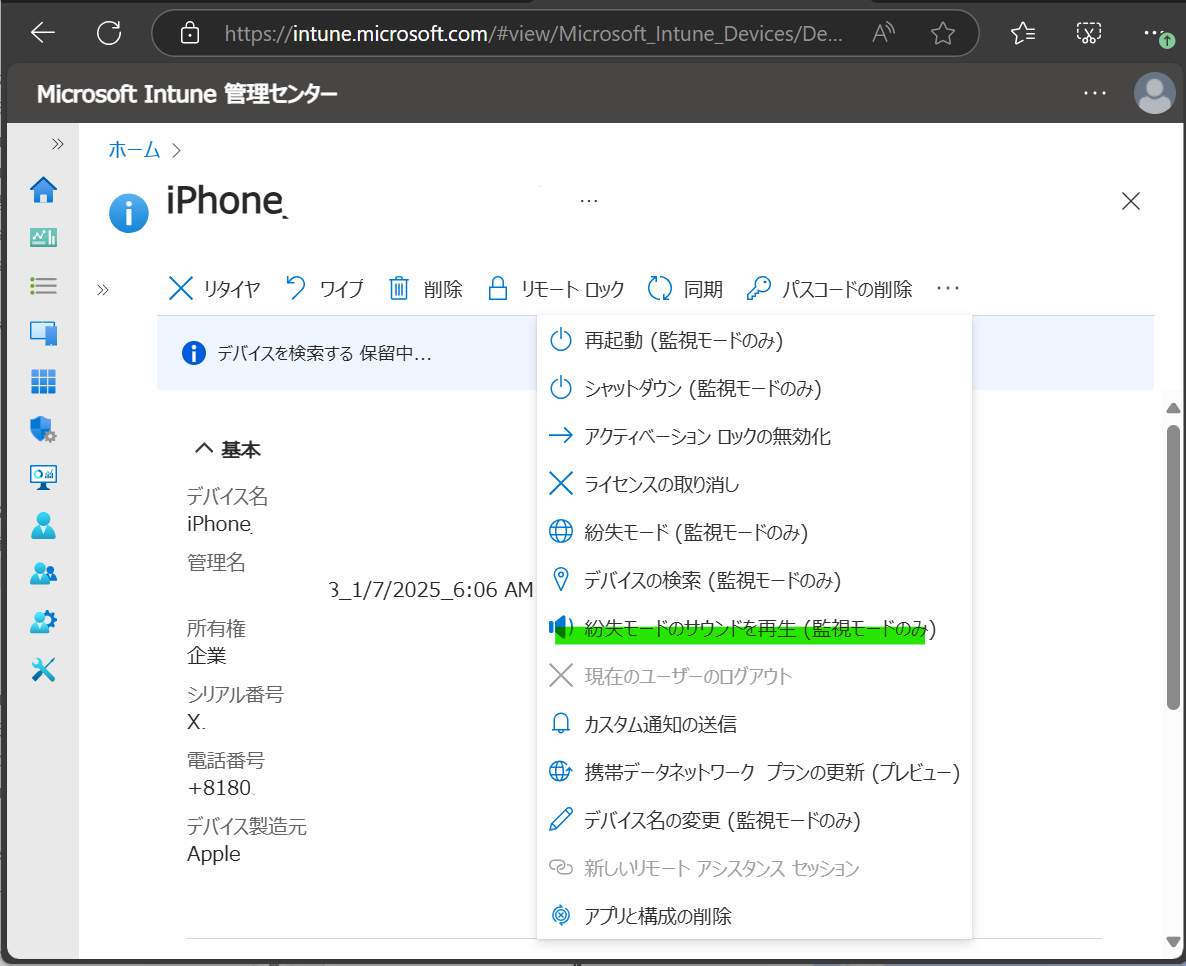Open the Home icon in the sidebar

coord(43,190)
